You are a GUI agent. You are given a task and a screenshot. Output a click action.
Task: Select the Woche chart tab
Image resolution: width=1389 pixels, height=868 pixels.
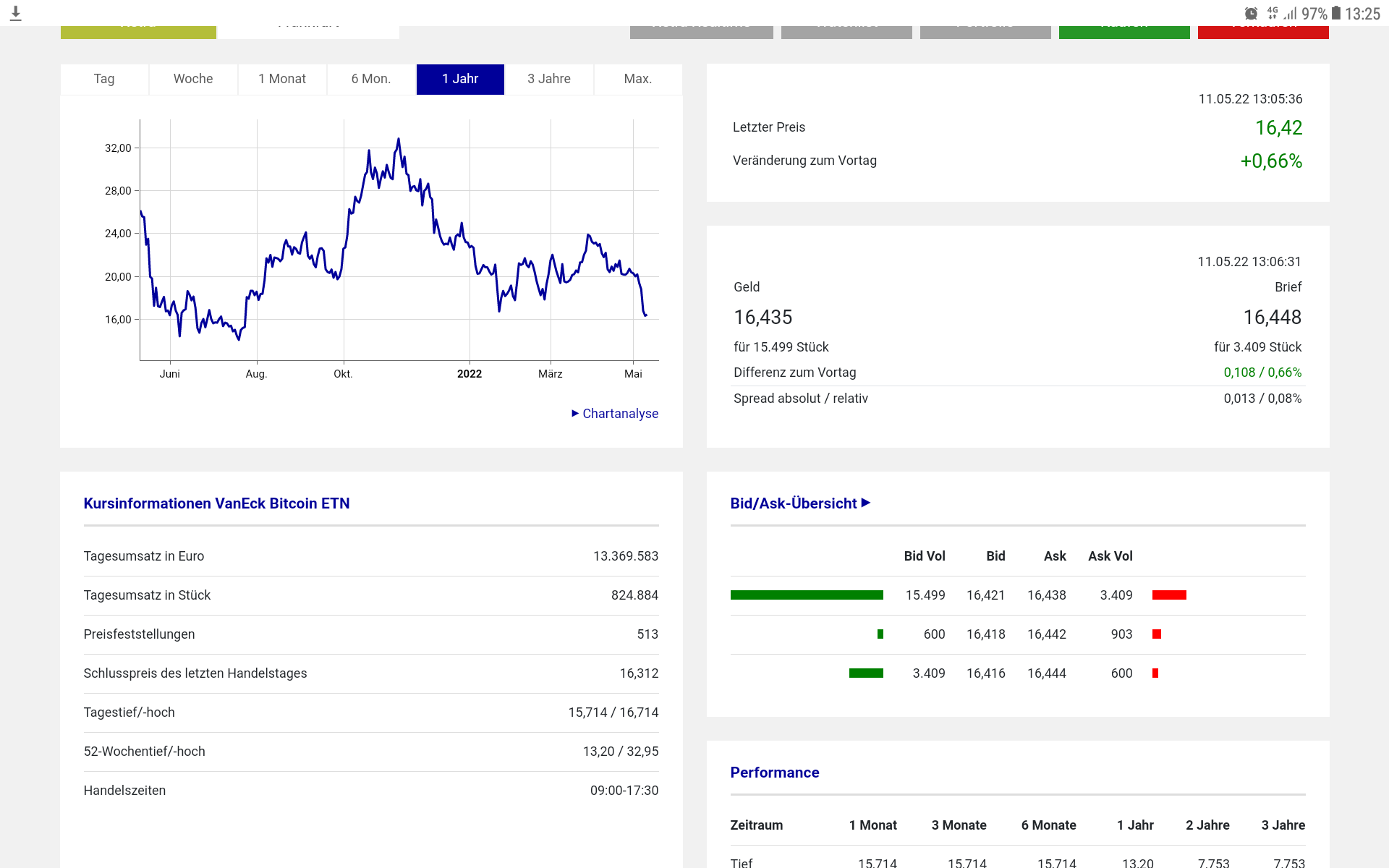pyautogui.click(x=193, y=79)
